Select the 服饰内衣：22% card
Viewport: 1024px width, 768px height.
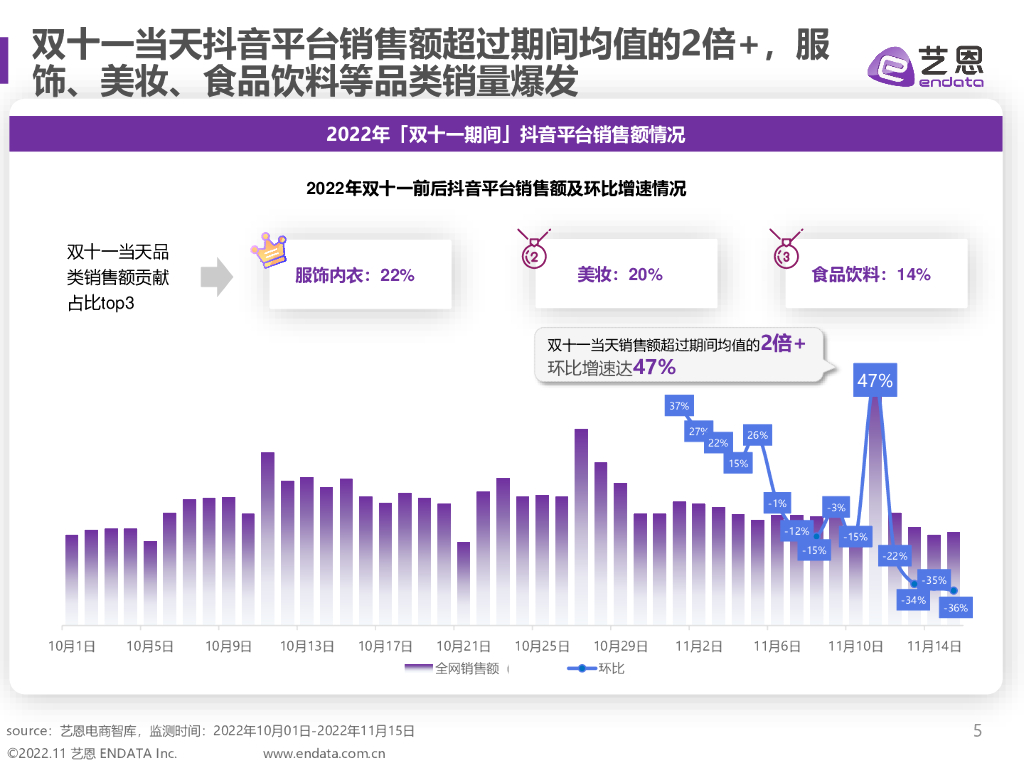(360, 274)
